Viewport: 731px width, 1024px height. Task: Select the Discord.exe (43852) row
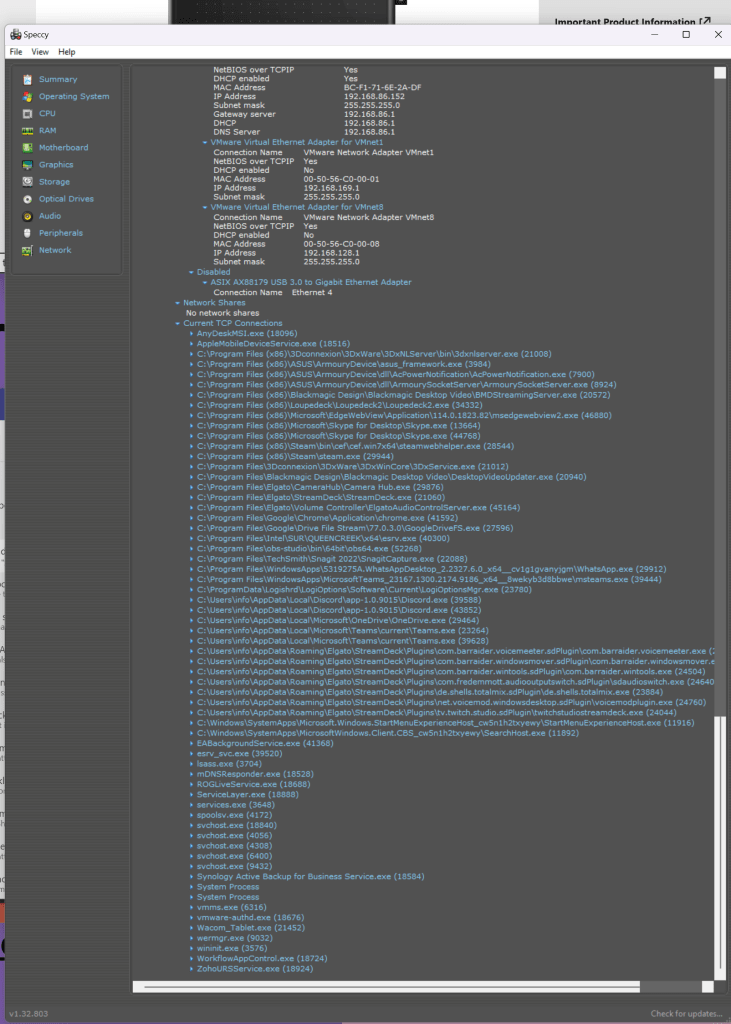click(339, 610)
